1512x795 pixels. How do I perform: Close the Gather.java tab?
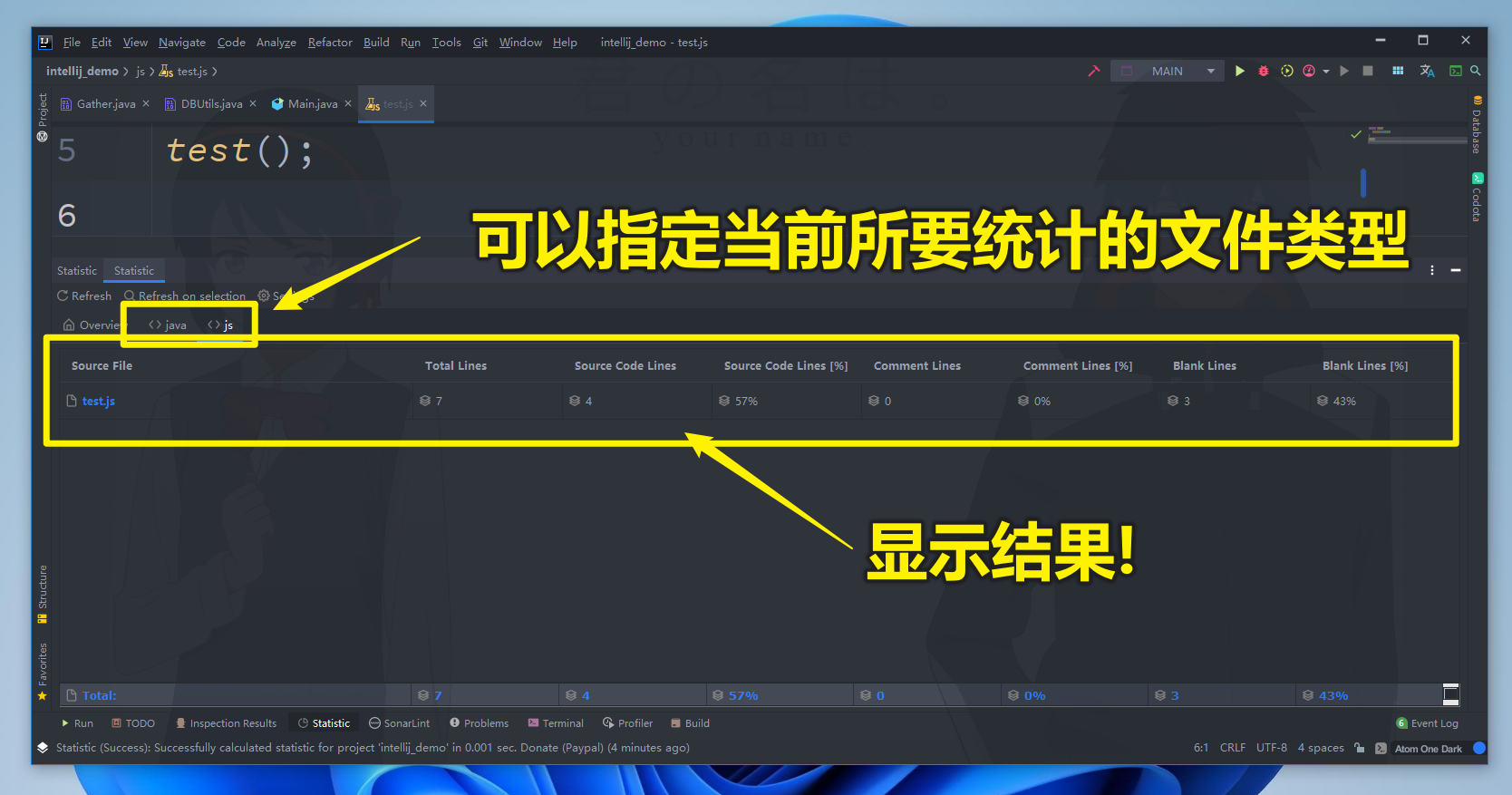click(146, 103)
